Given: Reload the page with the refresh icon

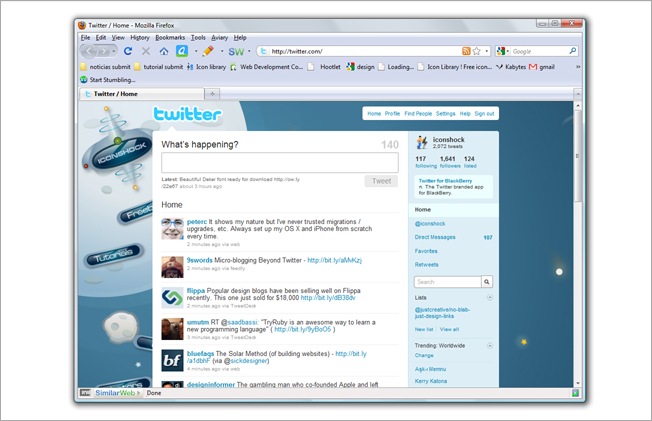Looking at the screenshot, I should click(128, 51).
